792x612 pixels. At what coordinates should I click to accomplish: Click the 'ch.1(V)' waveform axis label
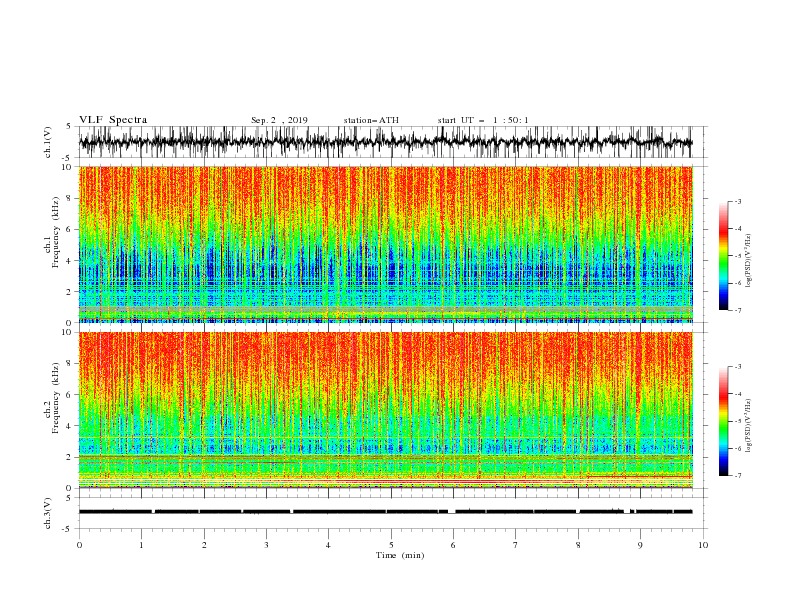pos(48,142)
